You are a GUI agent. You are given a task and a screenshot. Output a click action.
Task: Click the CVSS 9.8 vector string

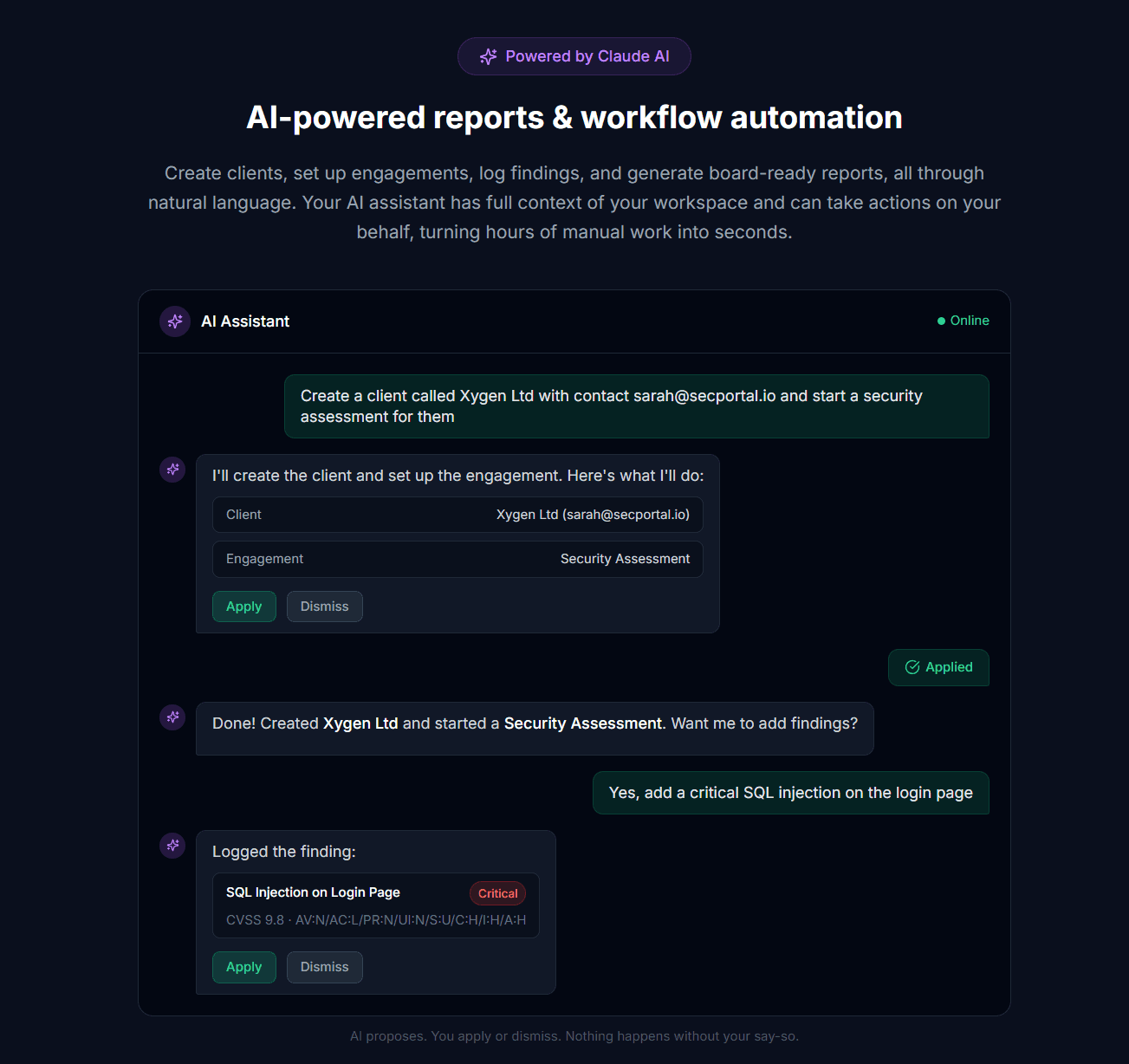(x=375, y=919)
